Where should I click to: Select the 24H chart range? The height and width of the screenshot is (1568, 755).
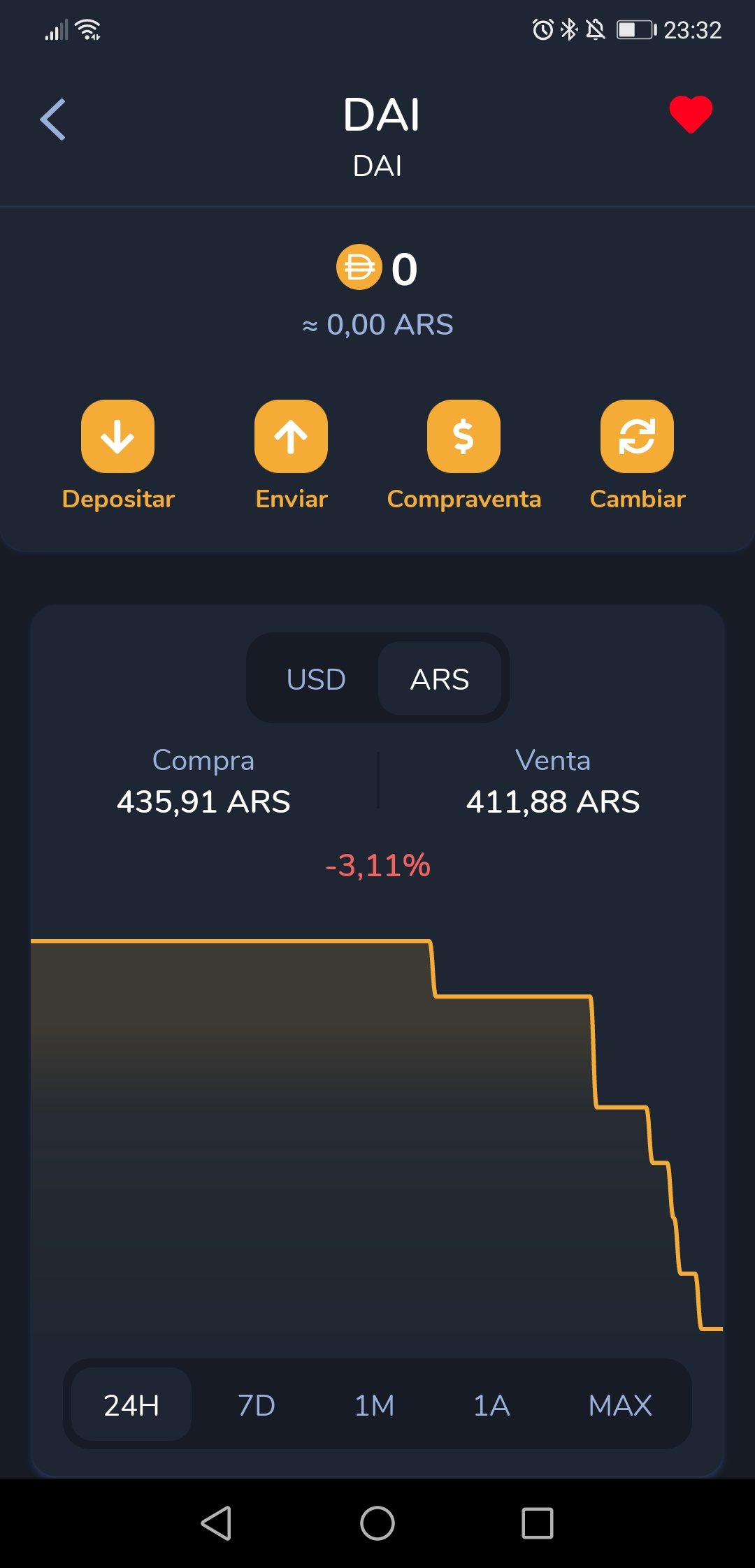click(131, 1404)
